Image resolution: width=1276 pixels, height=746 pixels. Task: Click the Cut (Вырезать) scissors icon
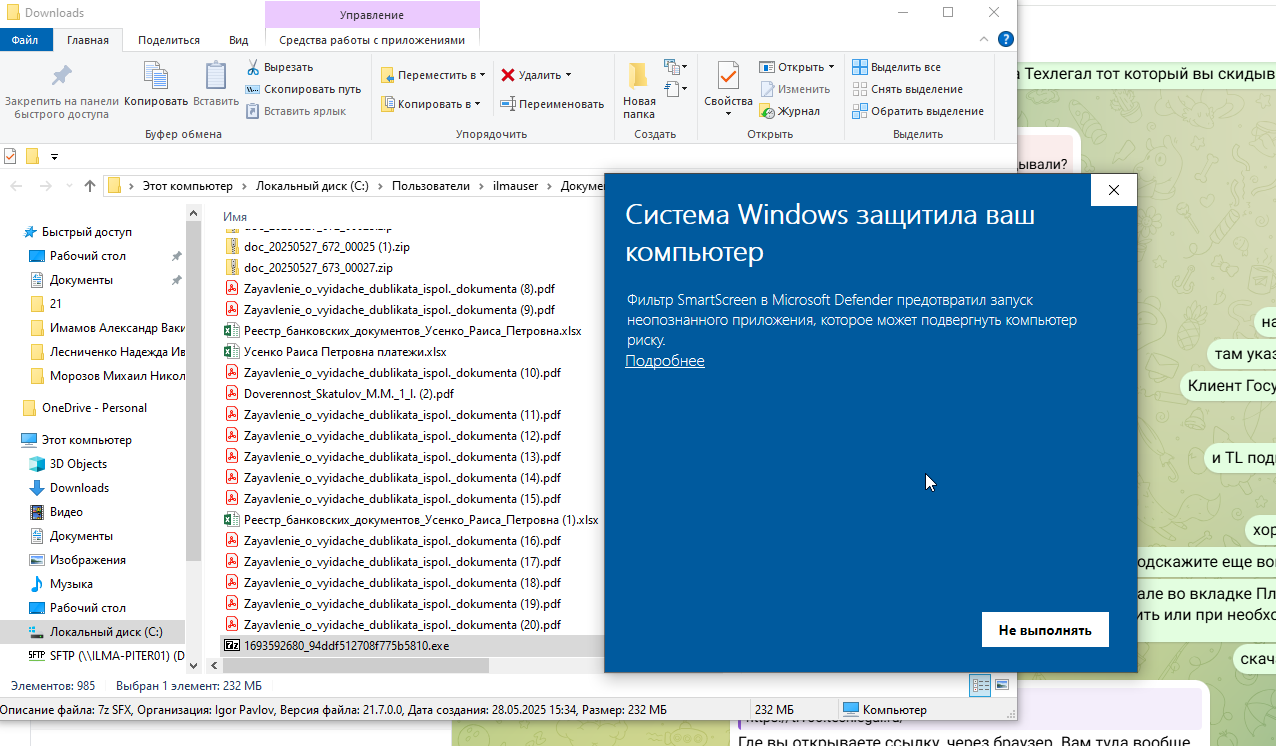[254, 67]
